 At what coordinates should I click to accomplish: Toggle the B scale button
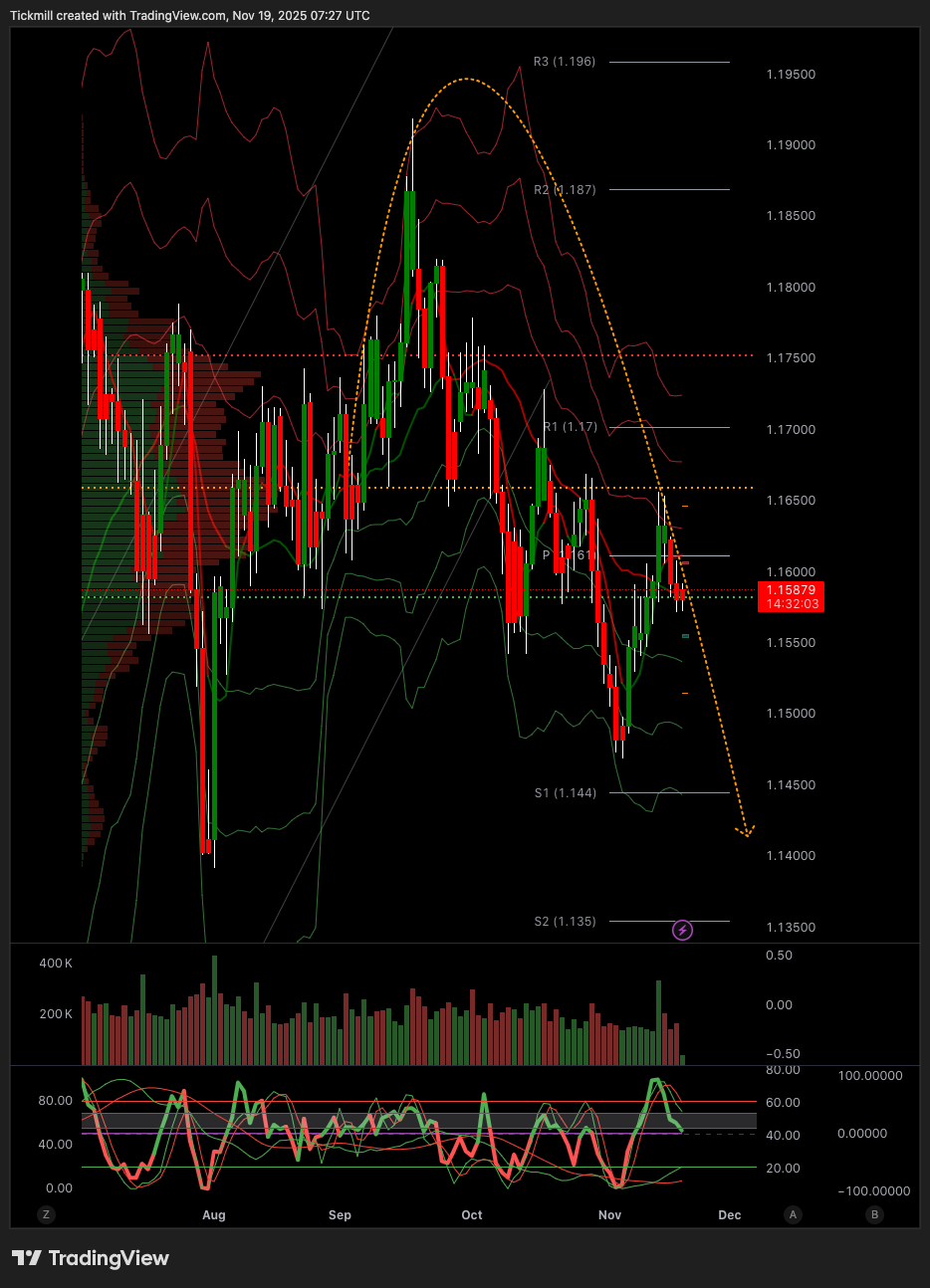click(874, 1214)
